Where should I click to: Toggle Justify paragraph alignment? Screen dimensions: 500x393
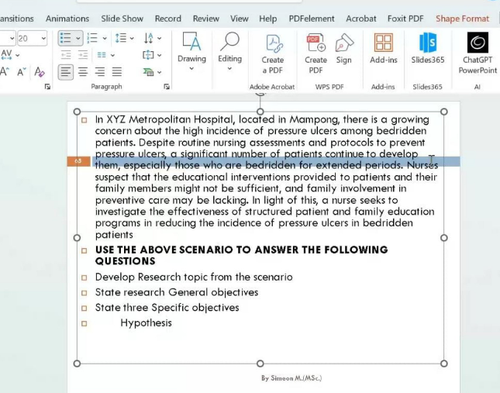click(117, 72)
